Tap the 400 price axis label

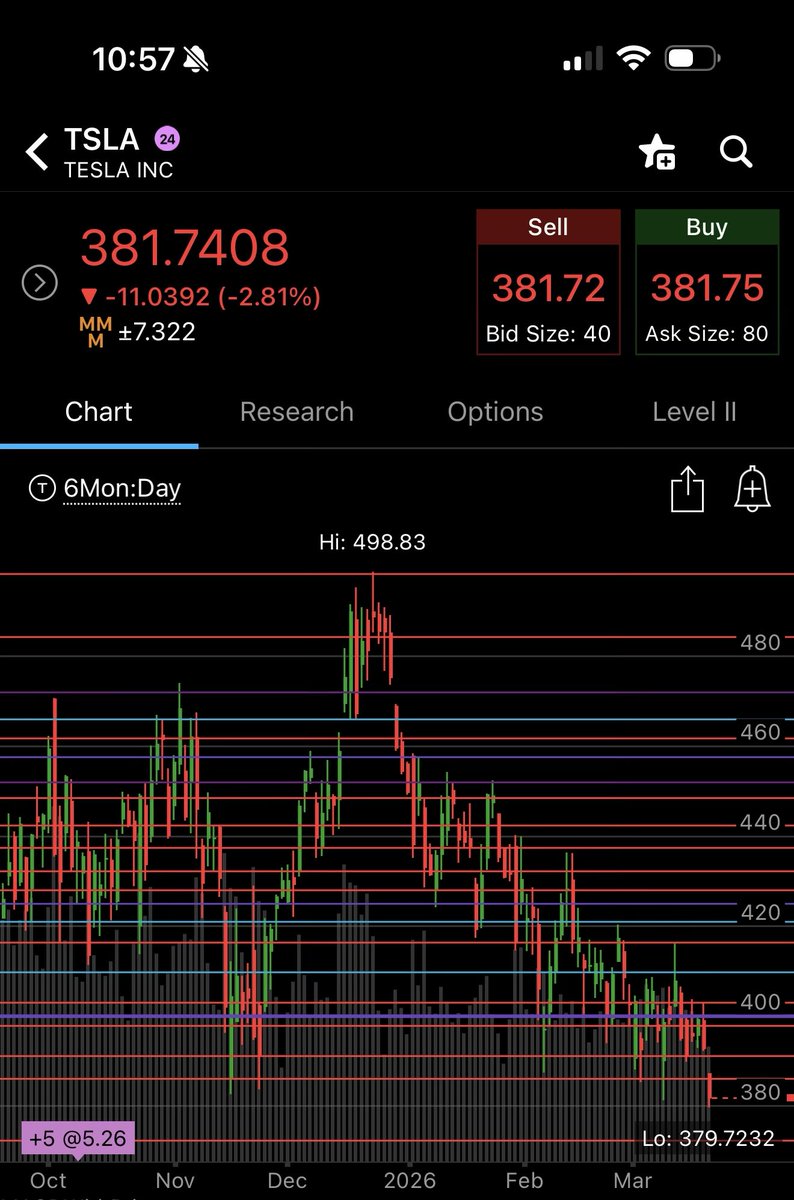(760, 1002)
